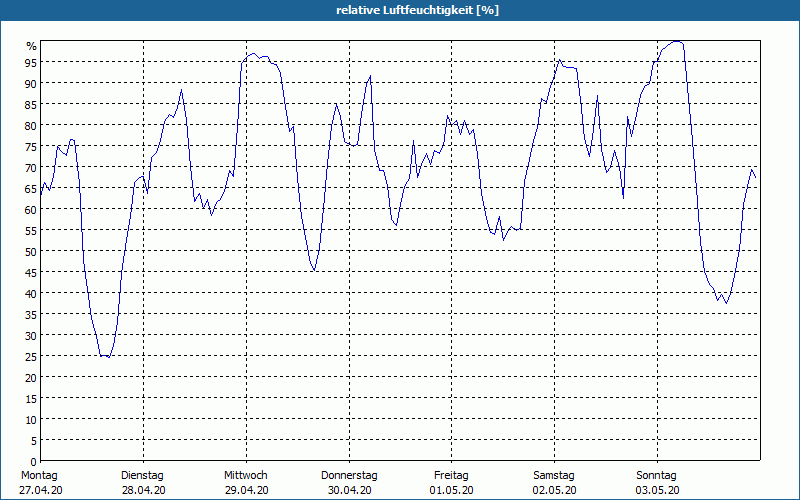Image resolution: width=800 pixels, height=500 pixels.
Task: Click the Thursday spike reaching about 91%
Action: click(x=370, y=76)
